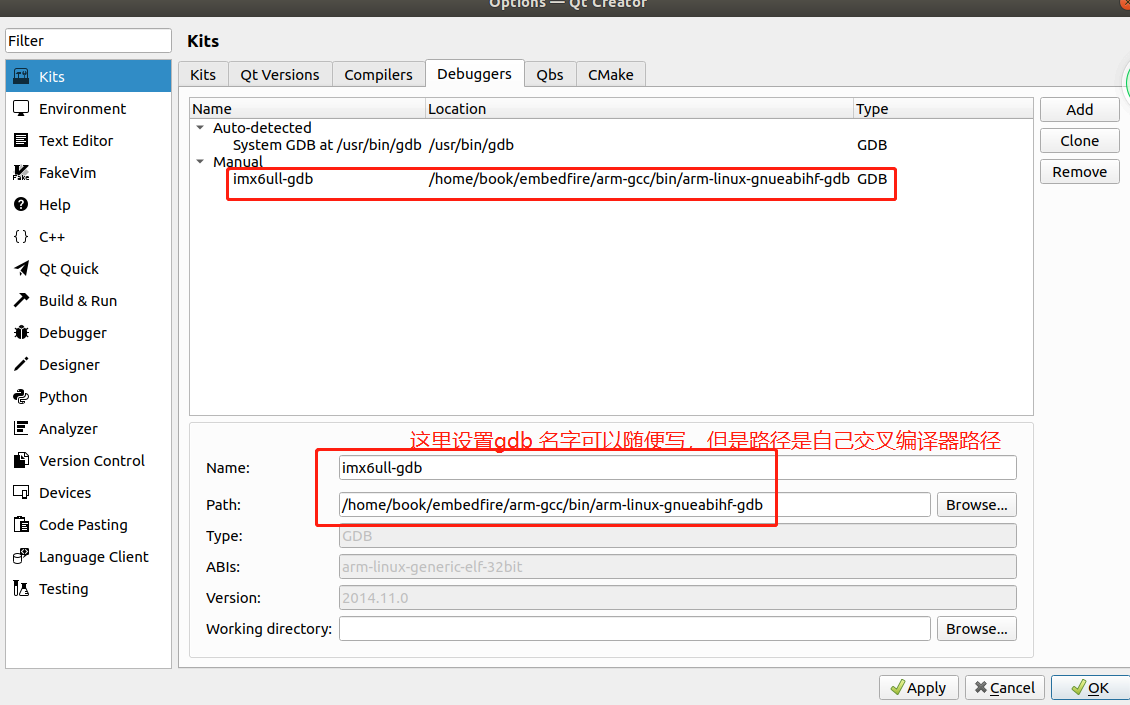The height and width of the screenshot is (705, 1130).
Task: Open Devices settings icon
Action: click(22, 492)
